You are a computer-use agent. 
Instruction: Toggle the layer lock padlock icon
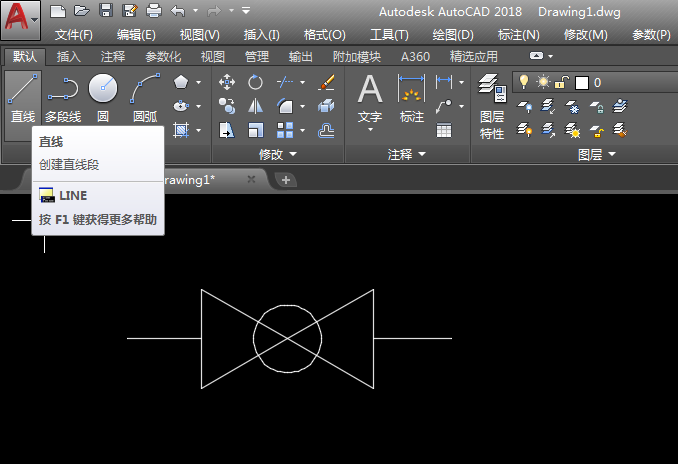[562, 82]
